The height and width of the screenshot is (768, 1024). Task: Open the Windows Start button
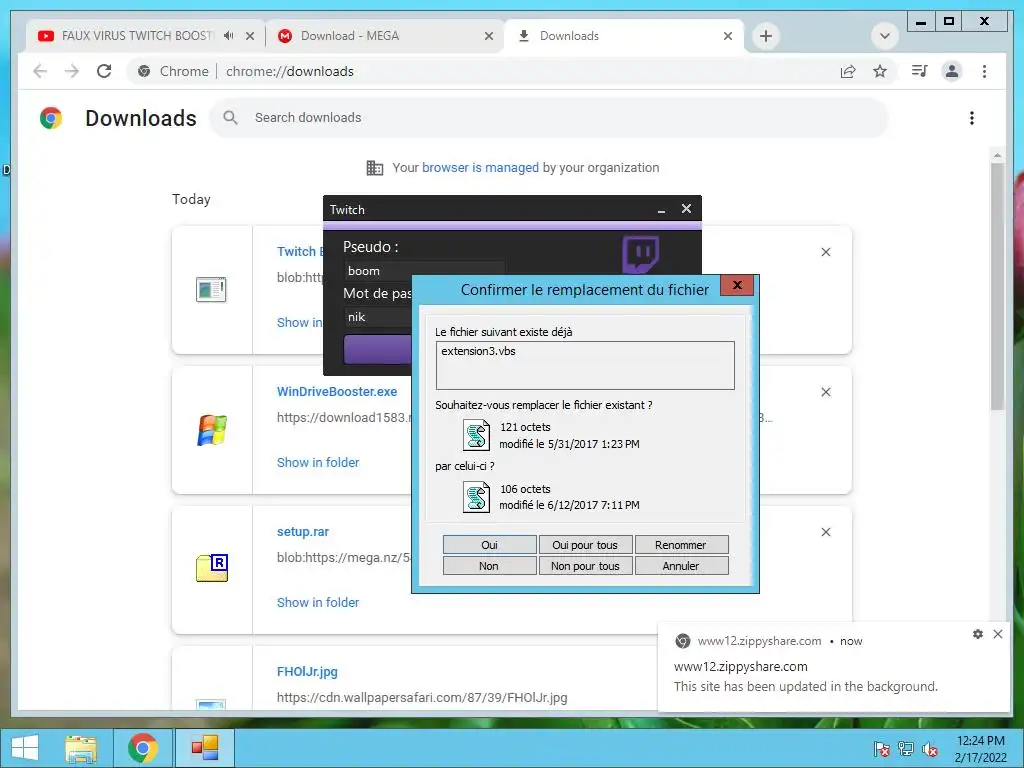click(x=25, y=748)
